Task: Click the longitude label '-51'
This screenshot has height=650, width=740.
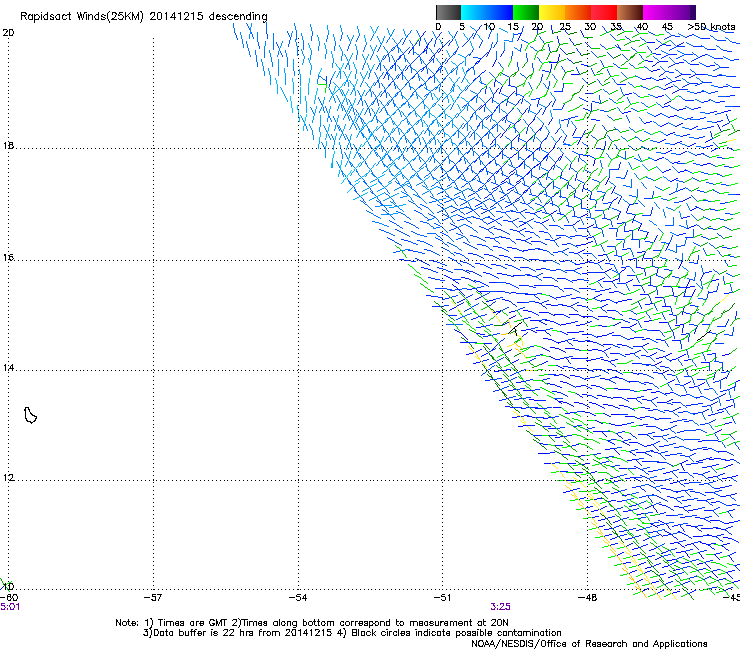Action: pos(442,598)
